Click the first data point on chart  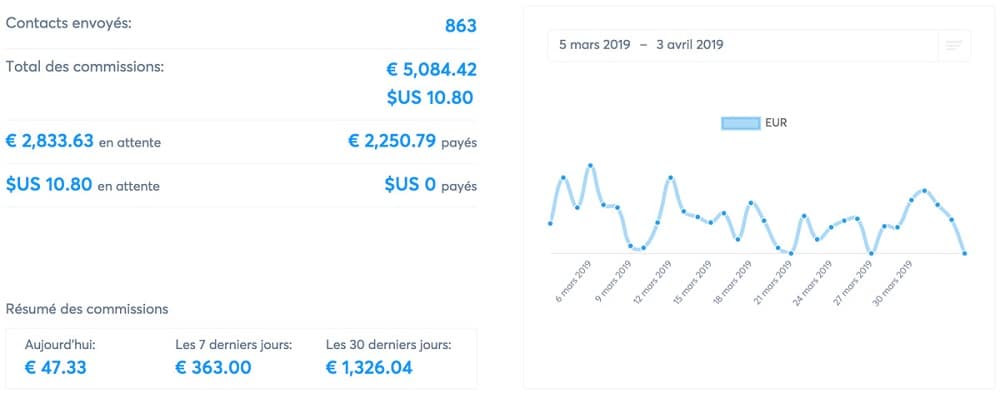tap(550, 223)
